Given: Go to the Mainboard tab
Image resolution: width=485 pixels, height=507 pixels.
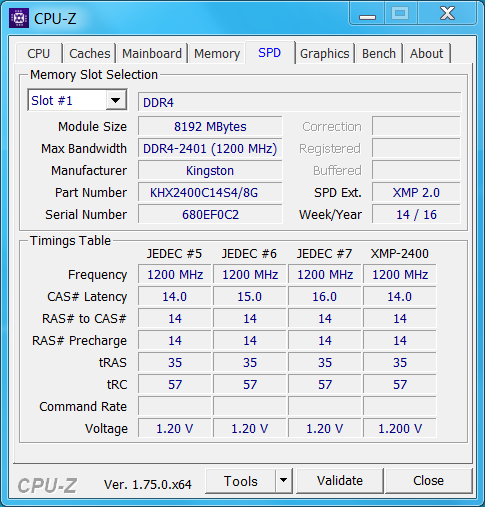Looking at the screenshot, I should [x=152, y=53].
